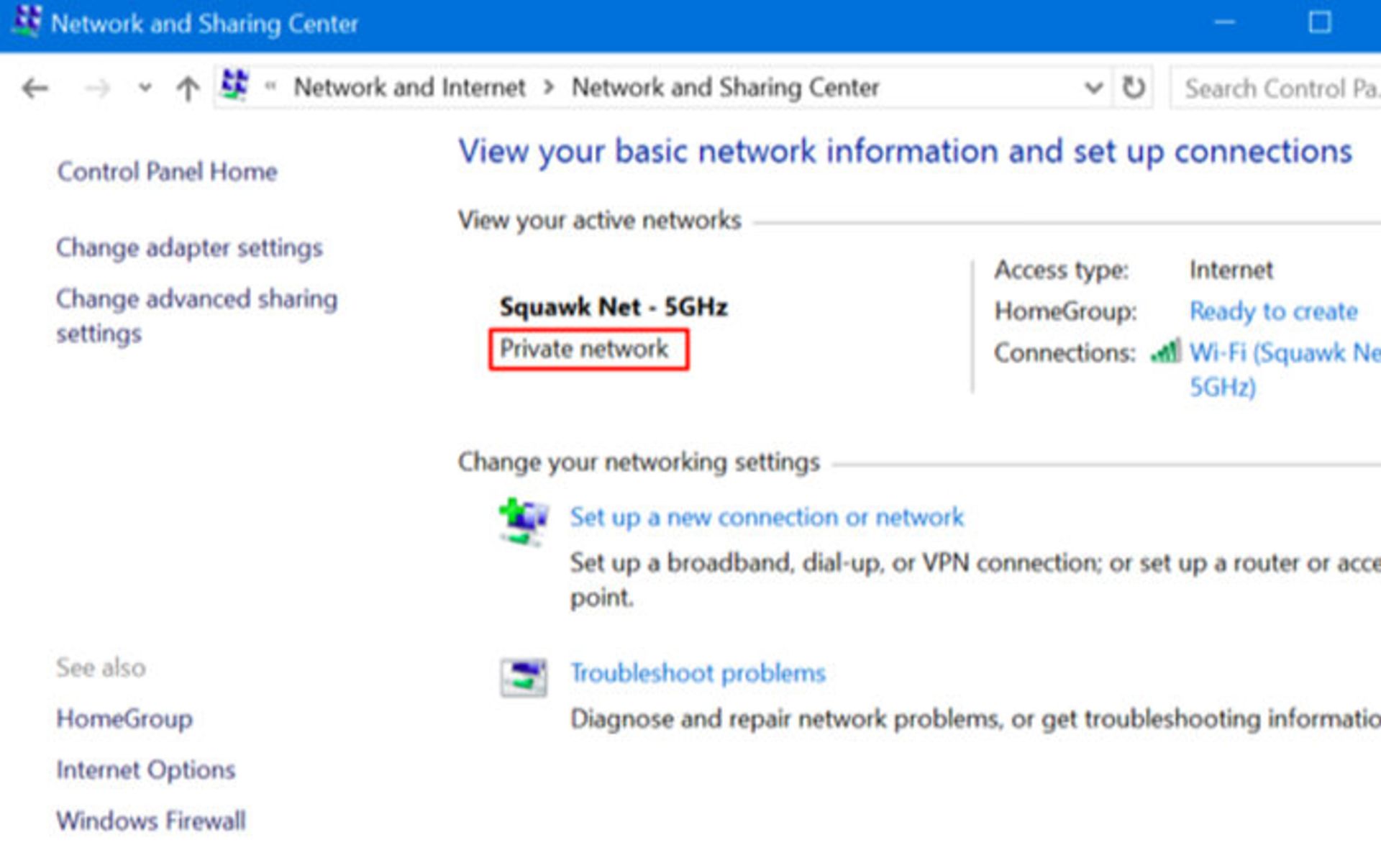Viewport: 1381px width, 868px height.
Task: Open Change adapter settings
Action: point(189,248)
